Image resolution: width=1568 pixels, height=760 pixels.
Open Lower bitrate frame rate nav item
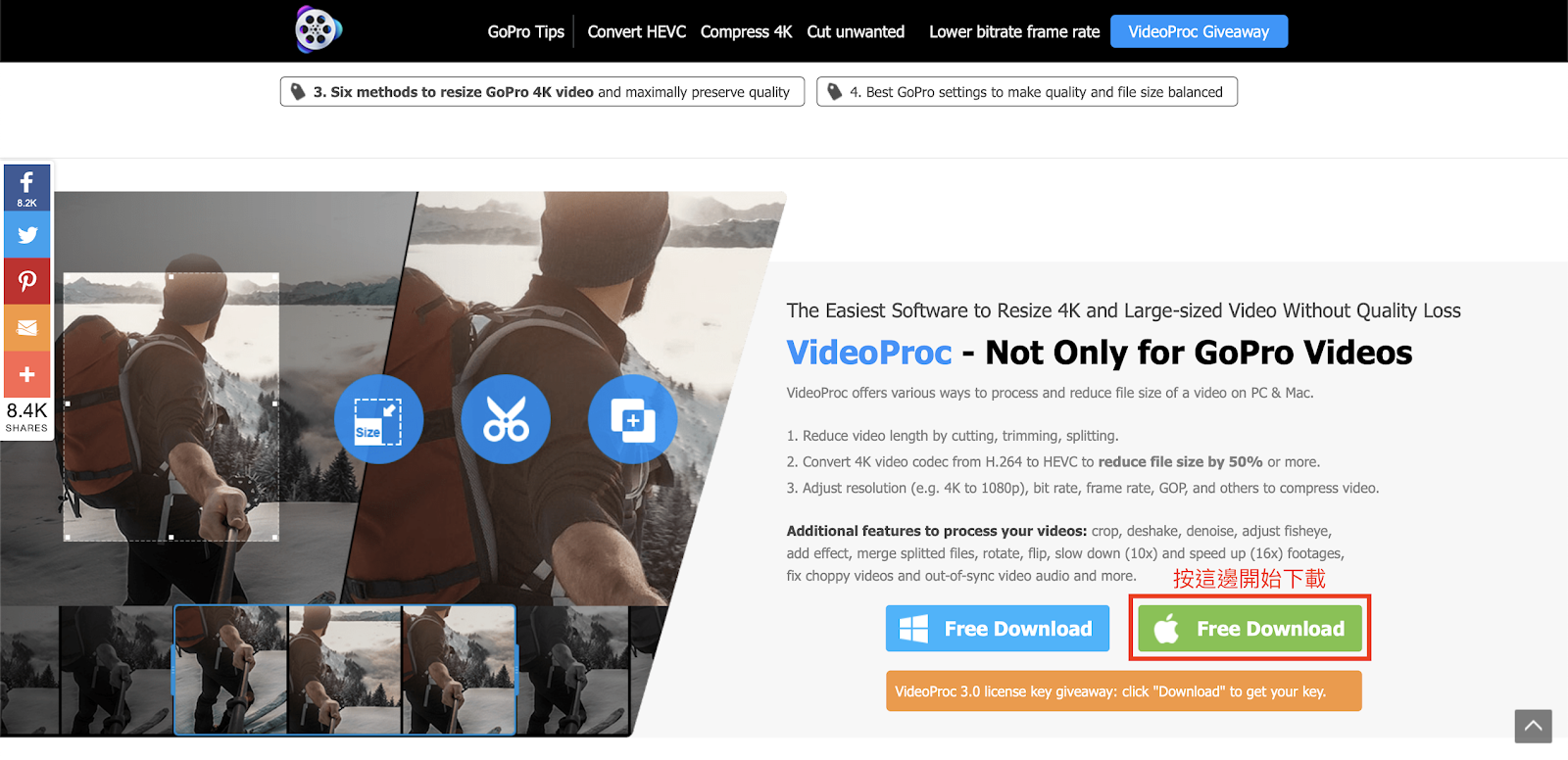click(1014, 31)
